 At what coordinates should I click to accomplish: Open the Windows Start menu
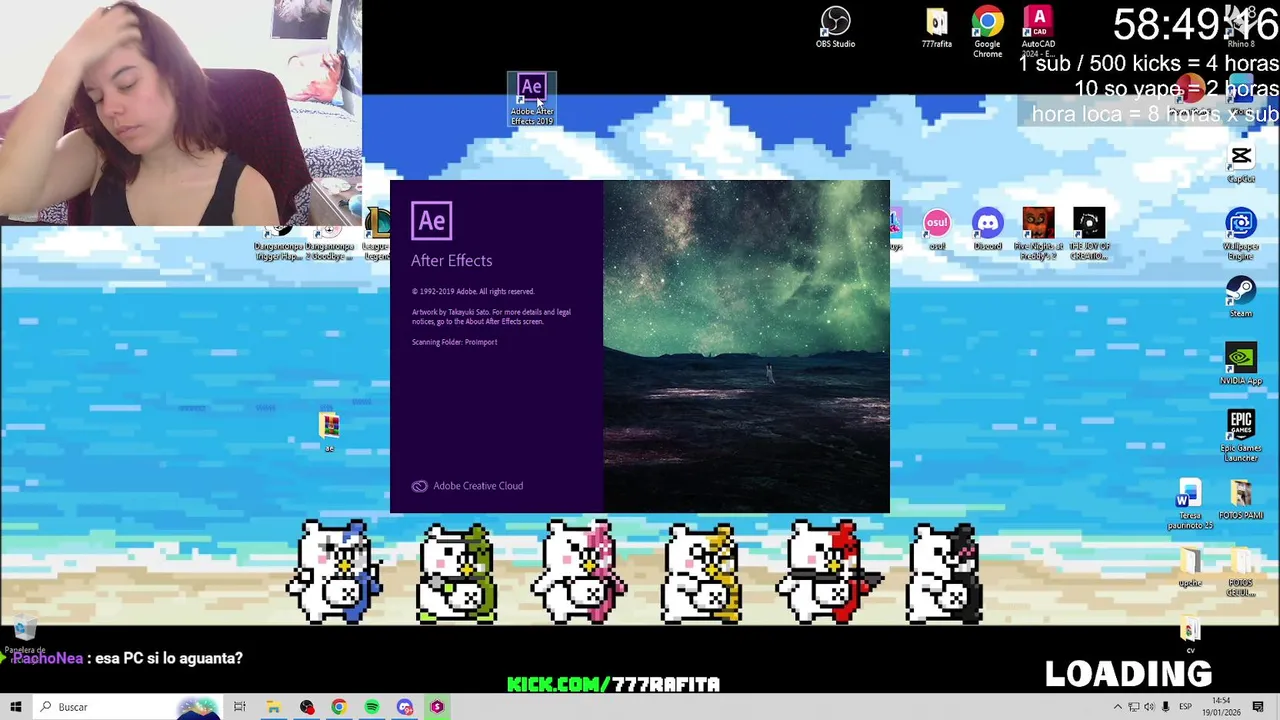[x=16, y=707]
